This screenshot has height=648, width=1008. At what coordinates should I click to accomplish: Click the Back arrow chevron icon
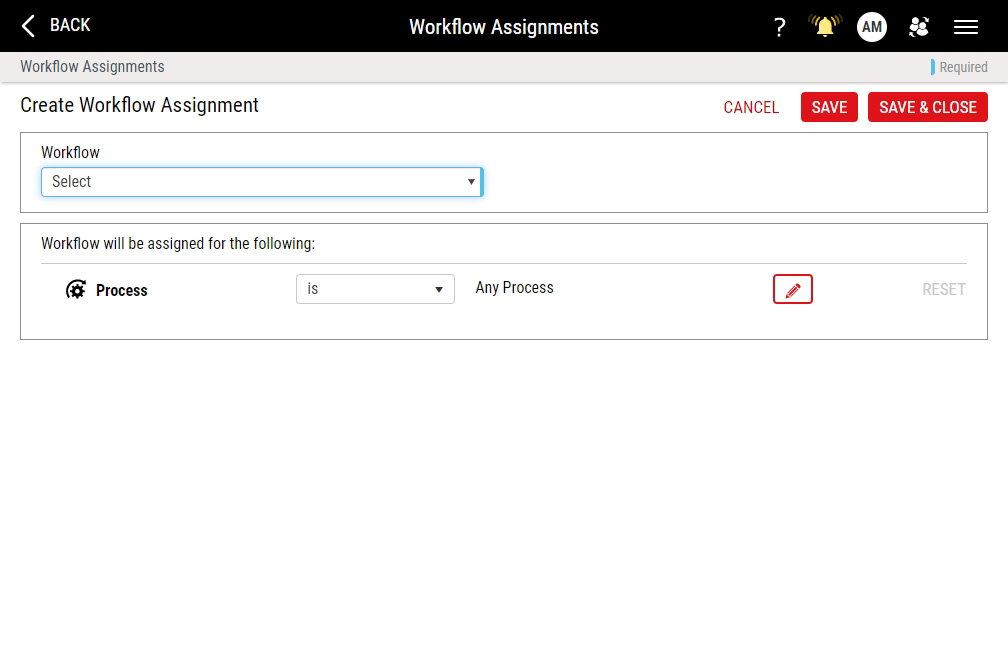(x=28, y=26)
